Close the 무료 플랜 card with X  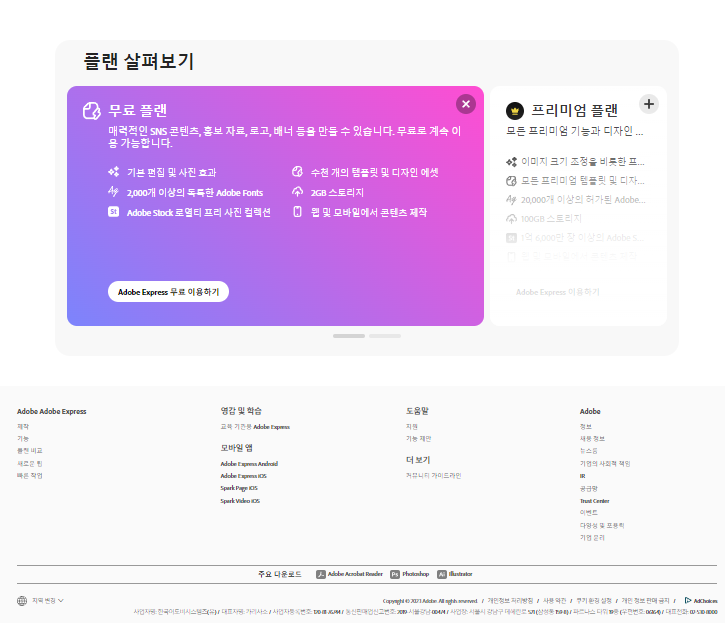pyautogui.click(x=466, y=104)
